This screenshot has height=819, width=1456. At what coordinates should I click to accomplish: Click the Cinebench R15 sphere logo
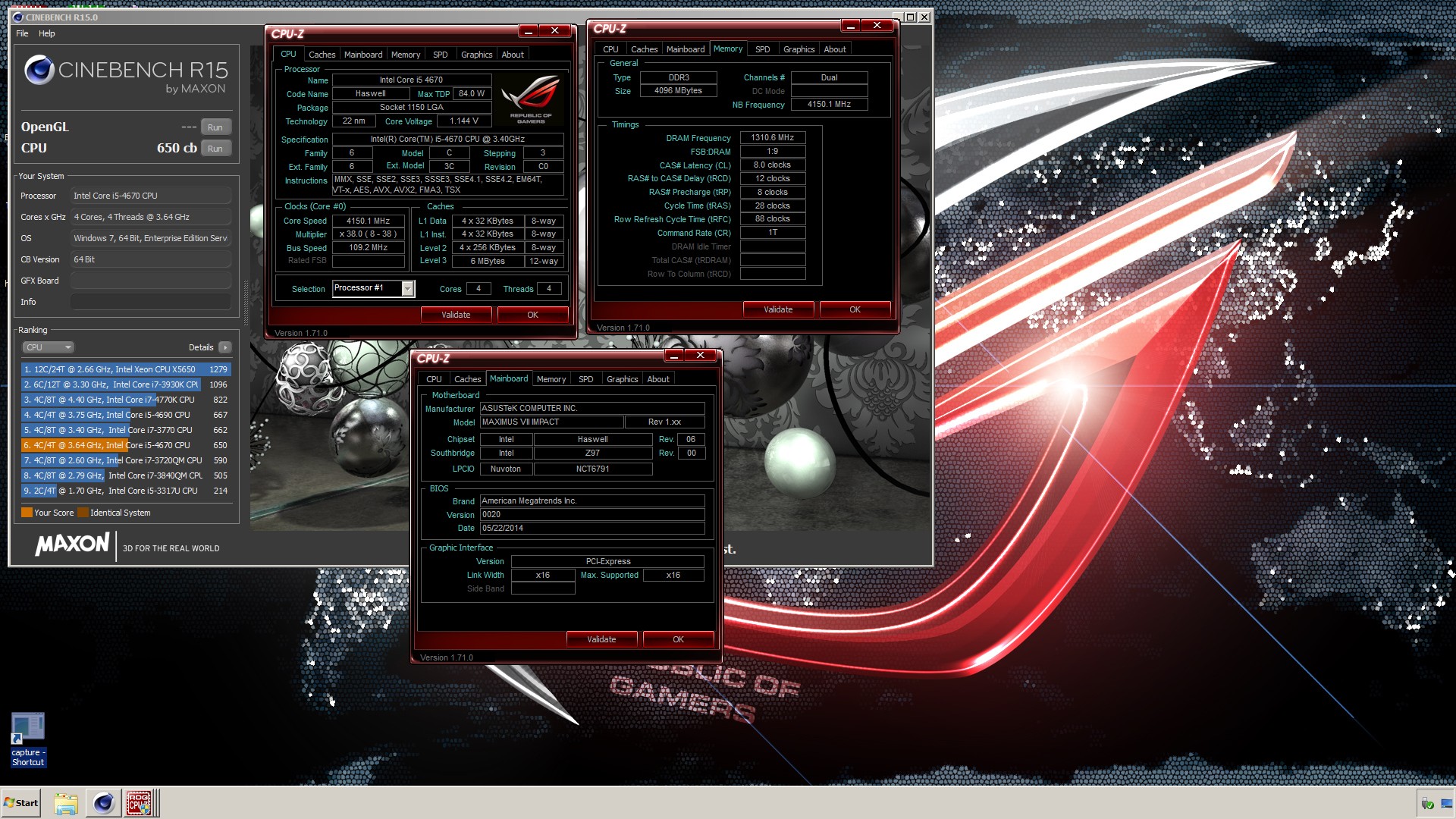39,71
